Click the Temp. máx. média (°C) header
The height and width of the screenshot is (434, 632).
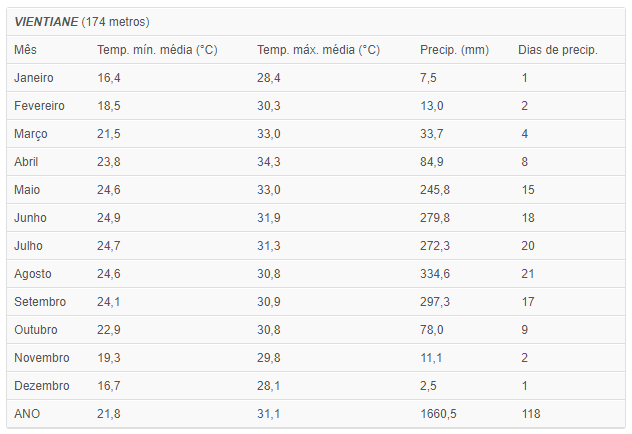click(318, 50)
